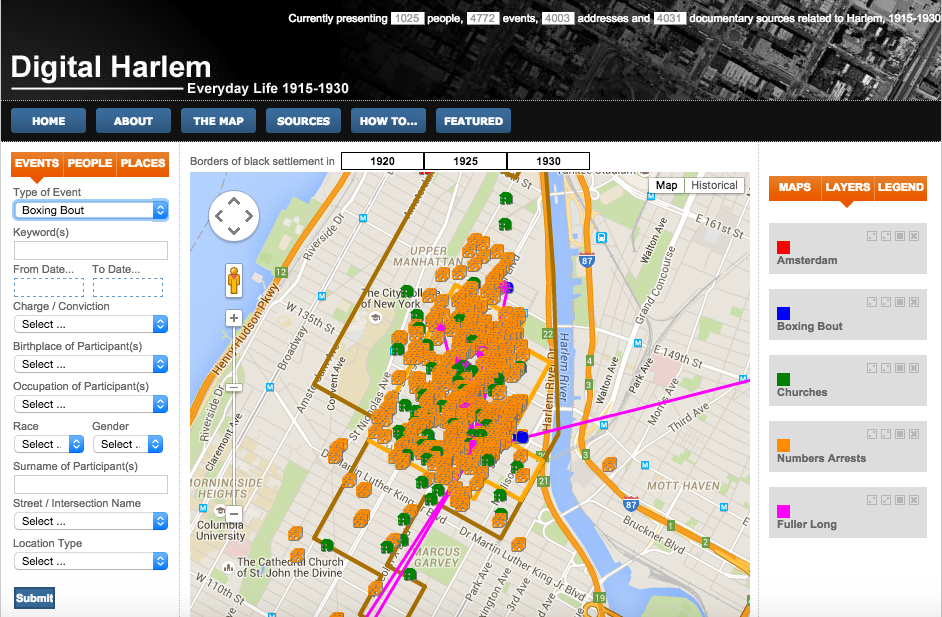This screenshot has height=617, width=942.
Task: Click the map zoom out minus button
Action: point(234,514)
